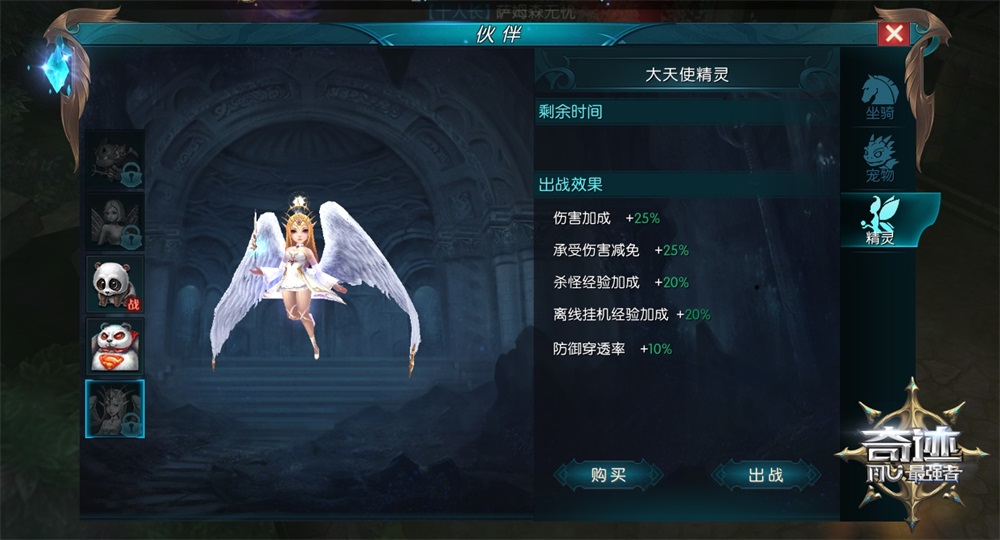Select the locked imp sprite thumbnail

pos(115,159)
